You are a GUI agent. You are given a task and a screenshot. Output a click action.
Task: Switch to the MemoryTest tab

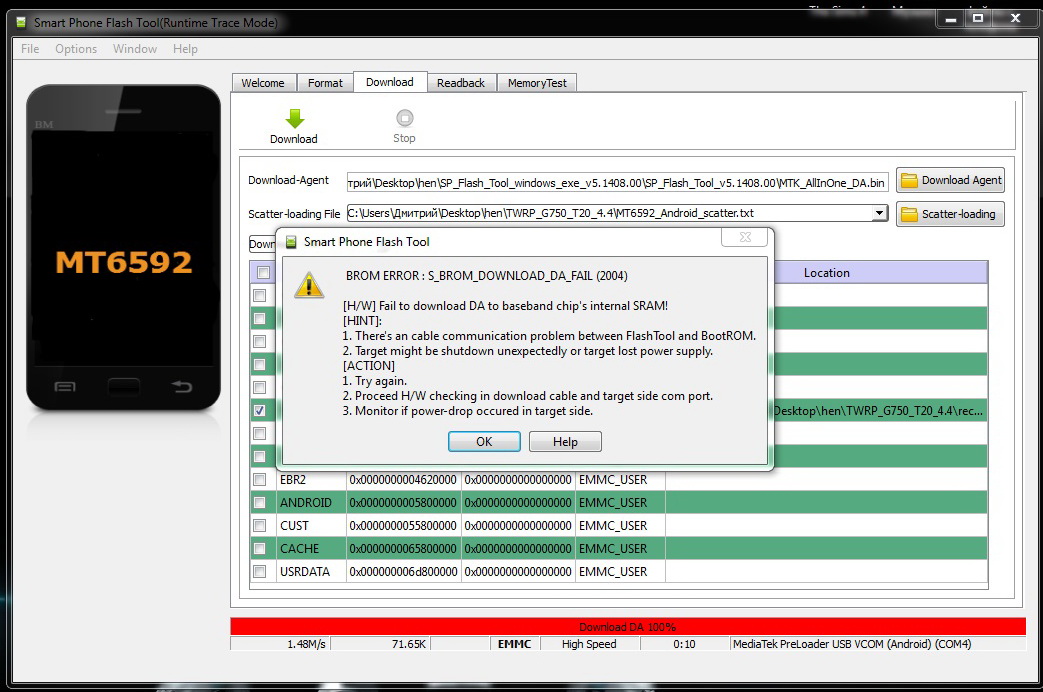[x=537, y=83]
